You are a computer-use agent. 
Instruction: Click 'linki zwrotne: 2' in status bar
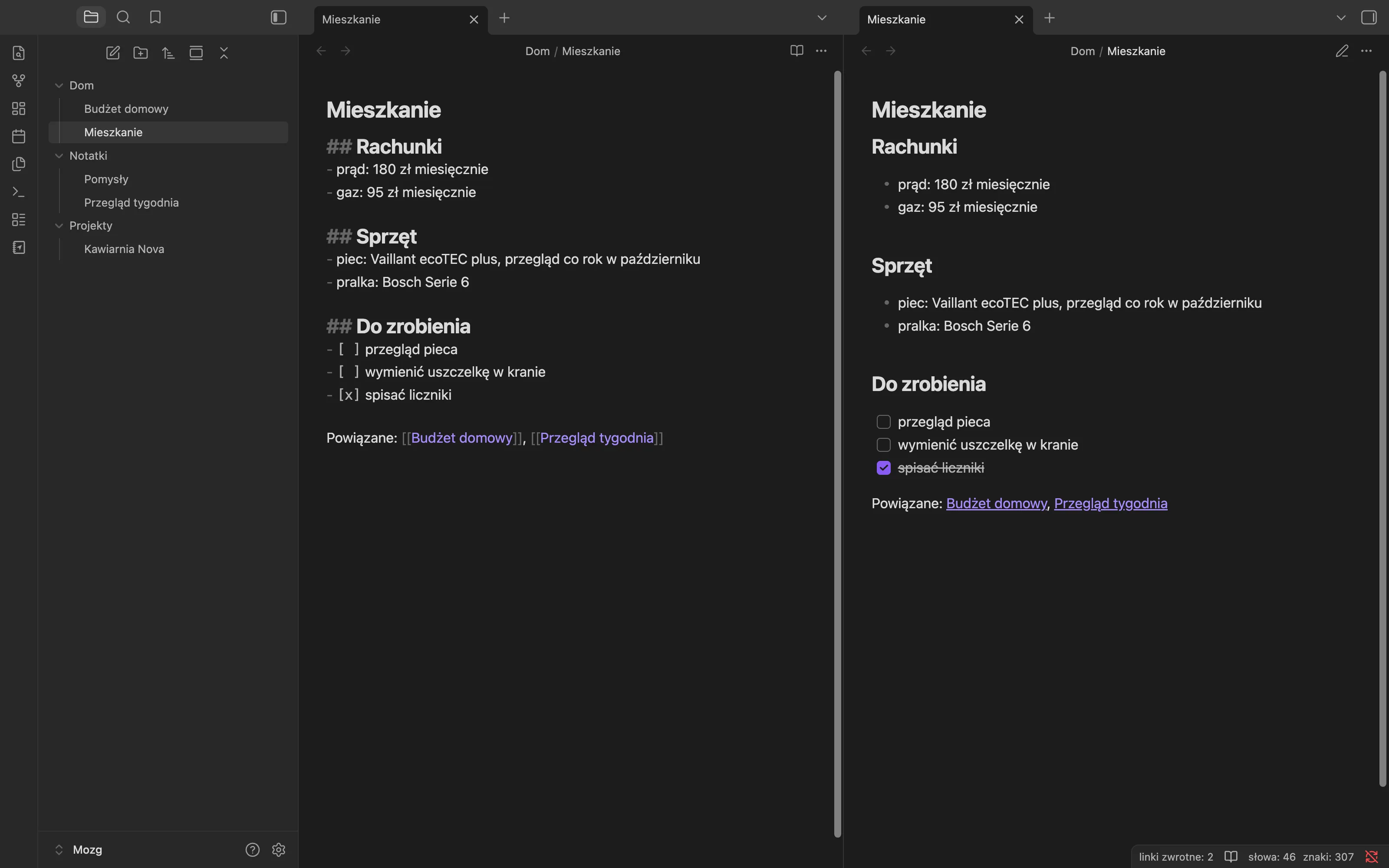(1176, 857)
